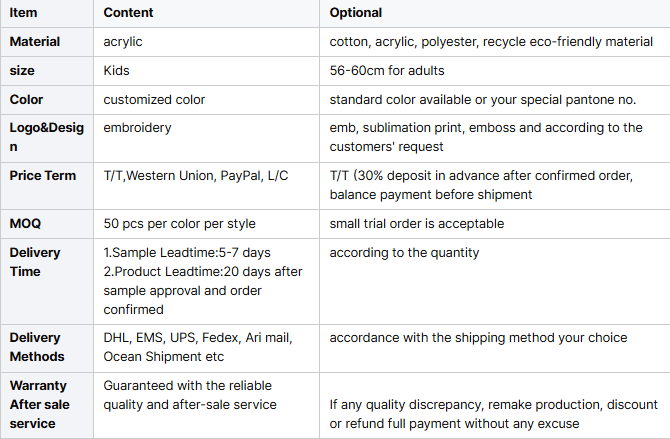Click '50 pcs per color per style'

pyautogui.click(x=179, y=224)
